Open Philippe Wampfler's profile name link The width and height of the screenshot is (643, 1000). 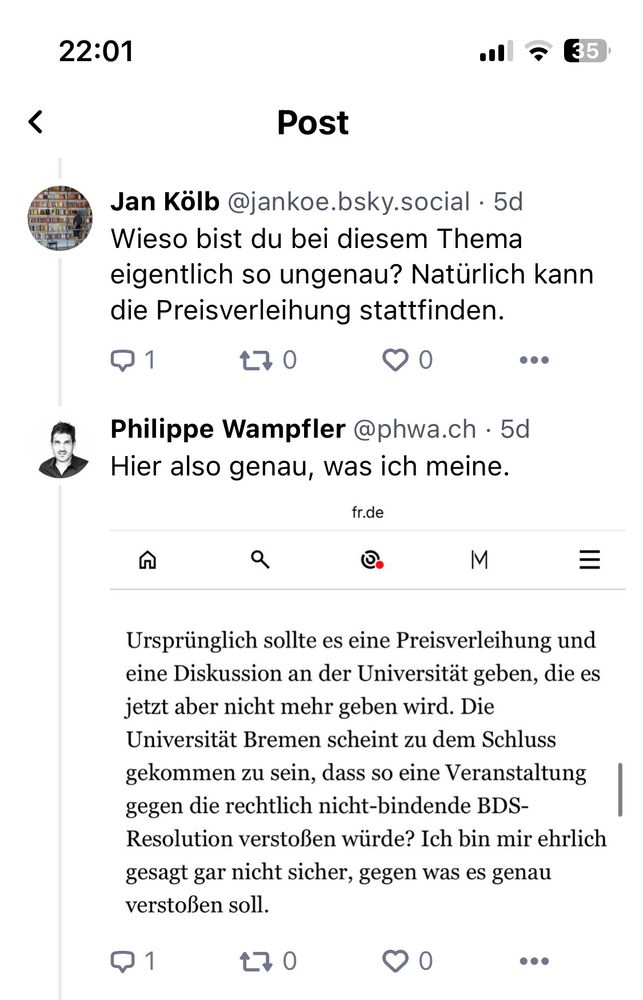(227, 429)
